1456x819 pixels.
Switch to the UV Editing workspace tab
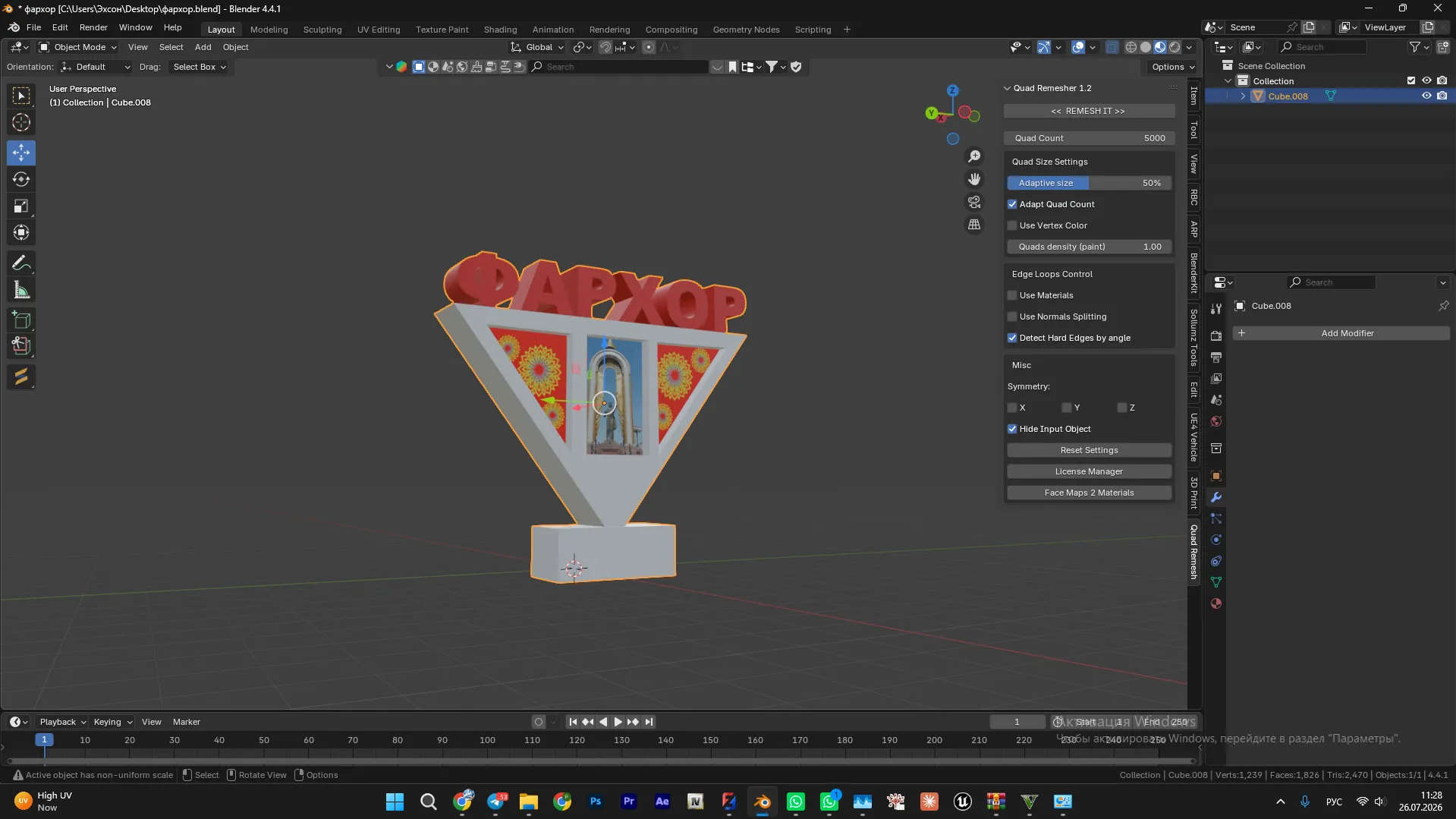pyautogui.click(x=379, y=30)
